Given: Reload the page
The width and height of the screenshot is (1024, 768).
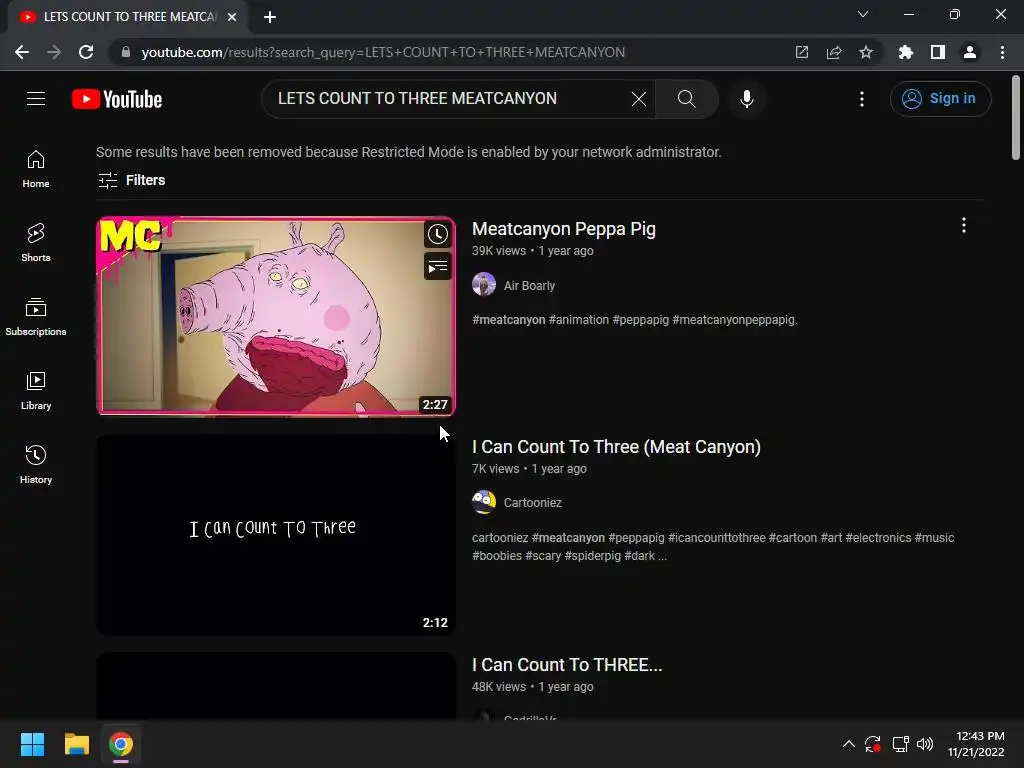Looking at the screenshot, I should tap(86, 52).
